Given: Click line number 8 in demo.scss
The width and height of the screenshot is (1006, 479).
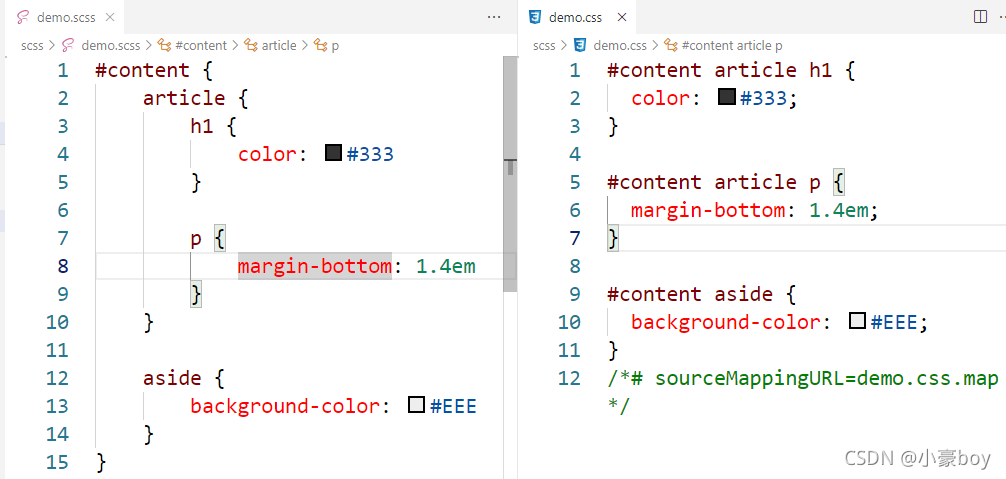Looking at the screenshot, I should 62,265.
